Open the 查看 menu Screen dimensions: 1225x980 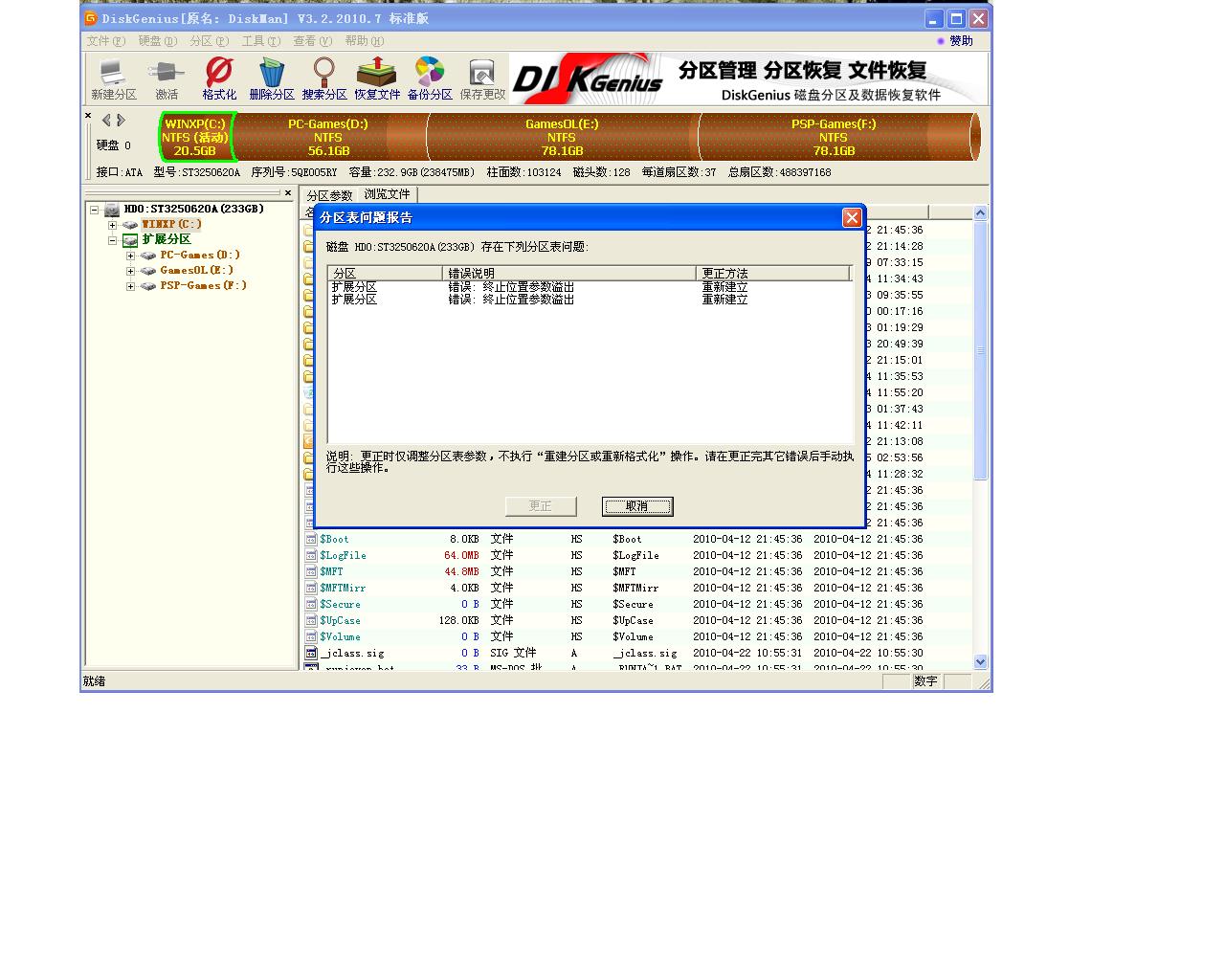tap(313, 41)
